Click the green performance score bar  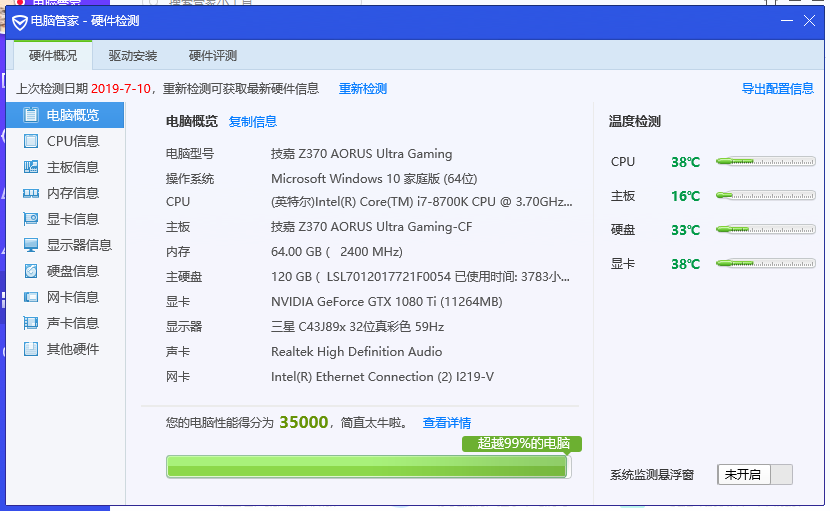(368, 467)
